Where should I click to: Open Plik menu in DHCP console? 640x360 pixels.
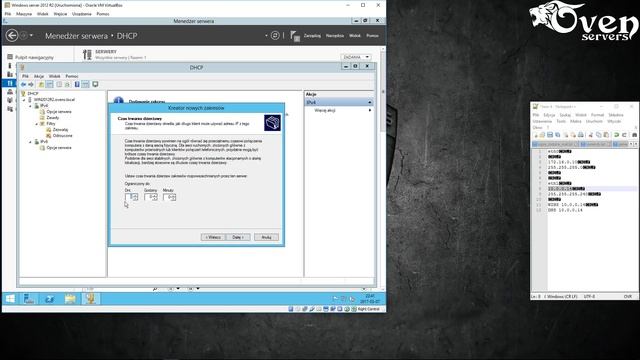pyautogui.click(x=25, y=76)
